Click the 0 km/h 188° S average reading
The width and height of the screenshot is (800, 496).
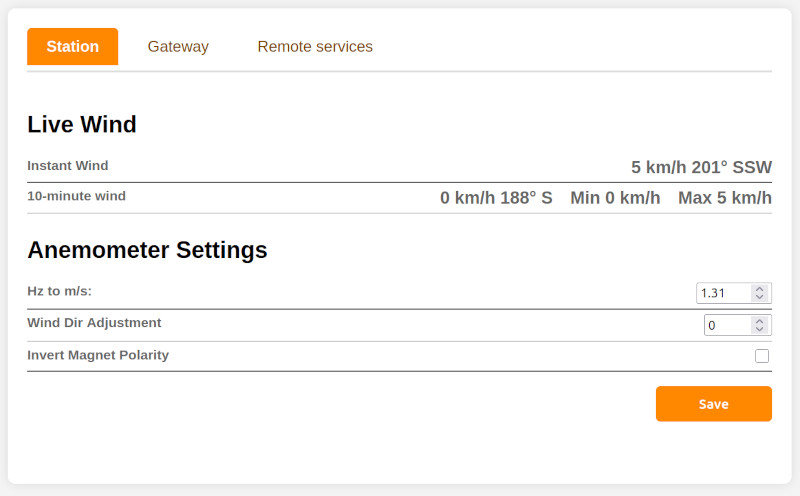coord(496,198)
